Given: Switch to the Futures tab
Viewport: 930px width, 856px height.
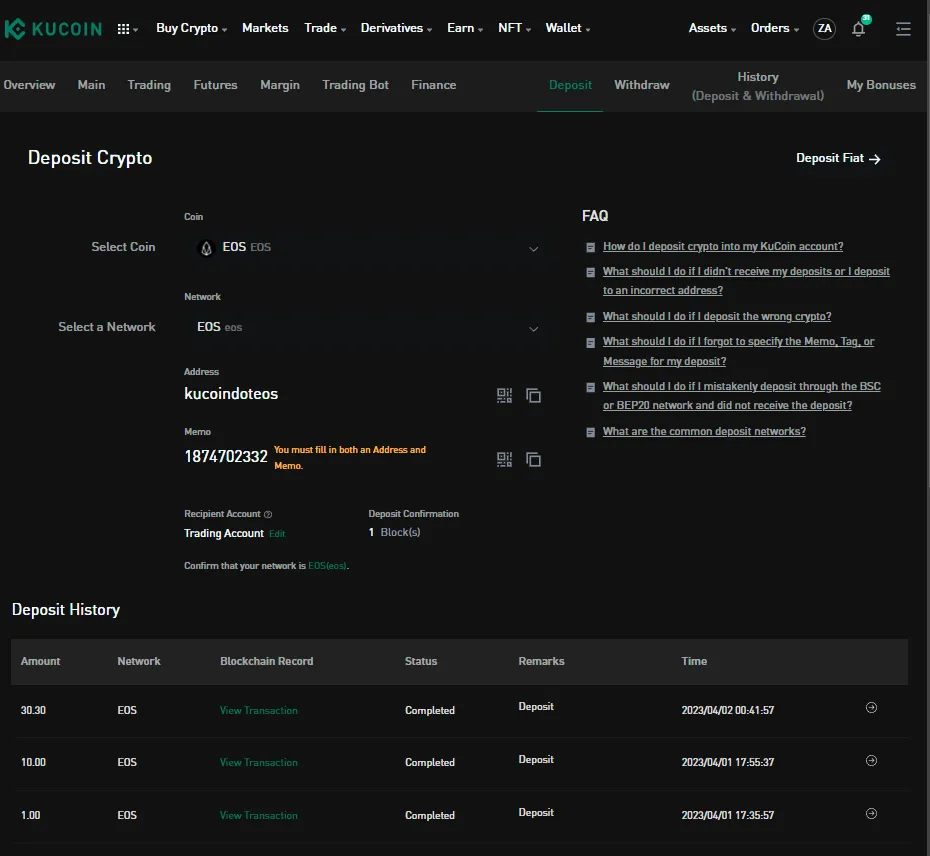Looking at the screenshot, I should point(215,85).
